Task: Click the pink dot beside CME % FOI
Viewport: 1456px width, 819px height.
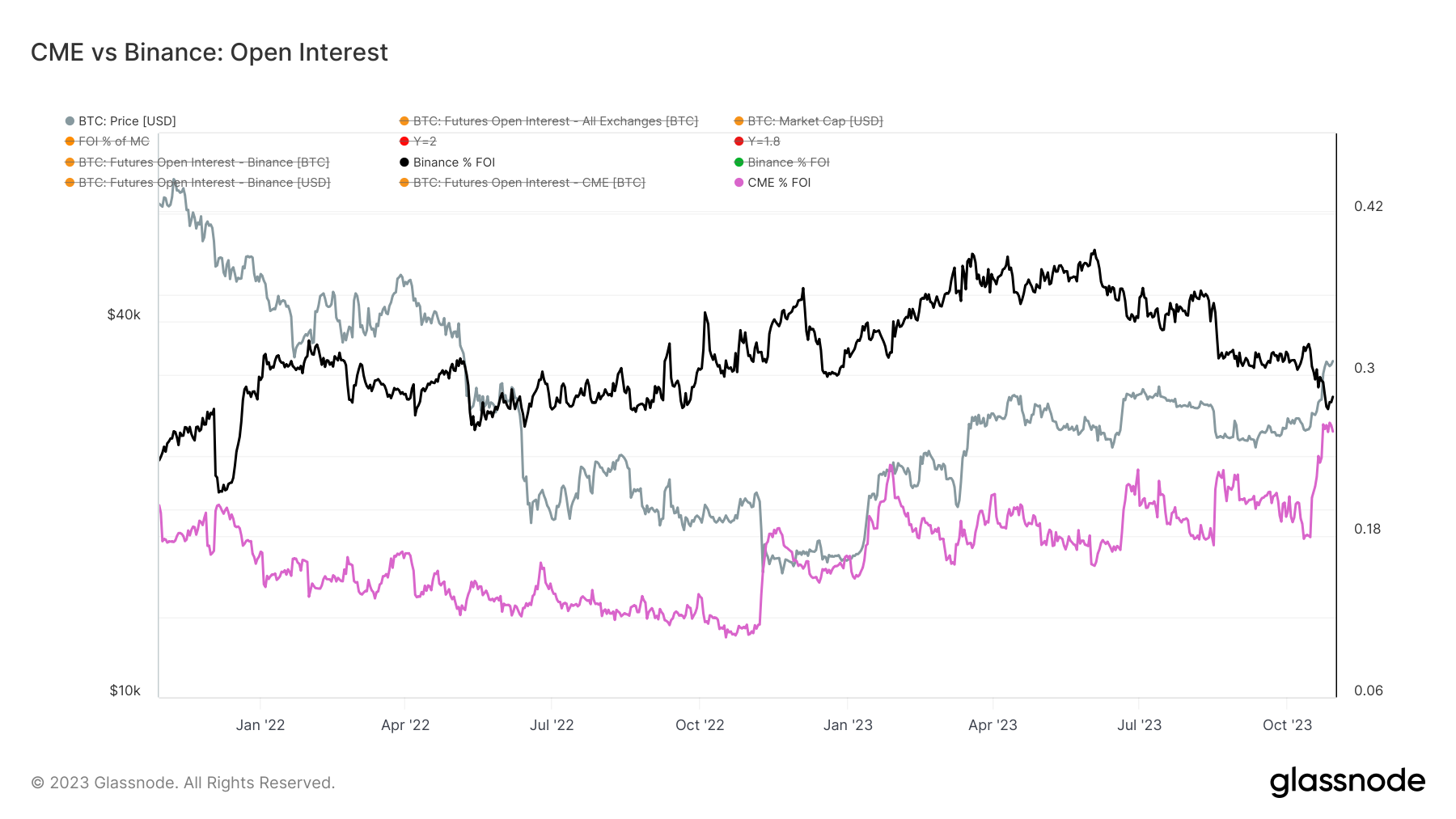Action: [739, 183]
